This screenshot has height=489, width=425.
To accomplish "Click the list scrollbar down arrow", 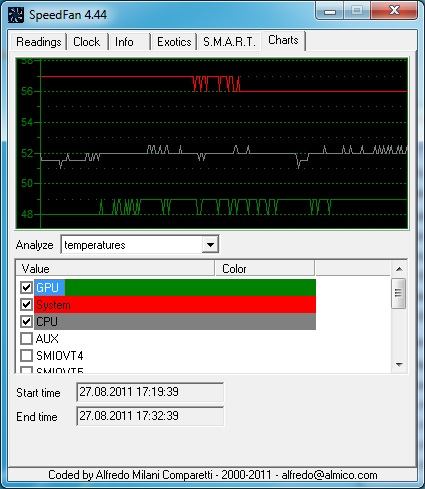I will click(399, 364).
